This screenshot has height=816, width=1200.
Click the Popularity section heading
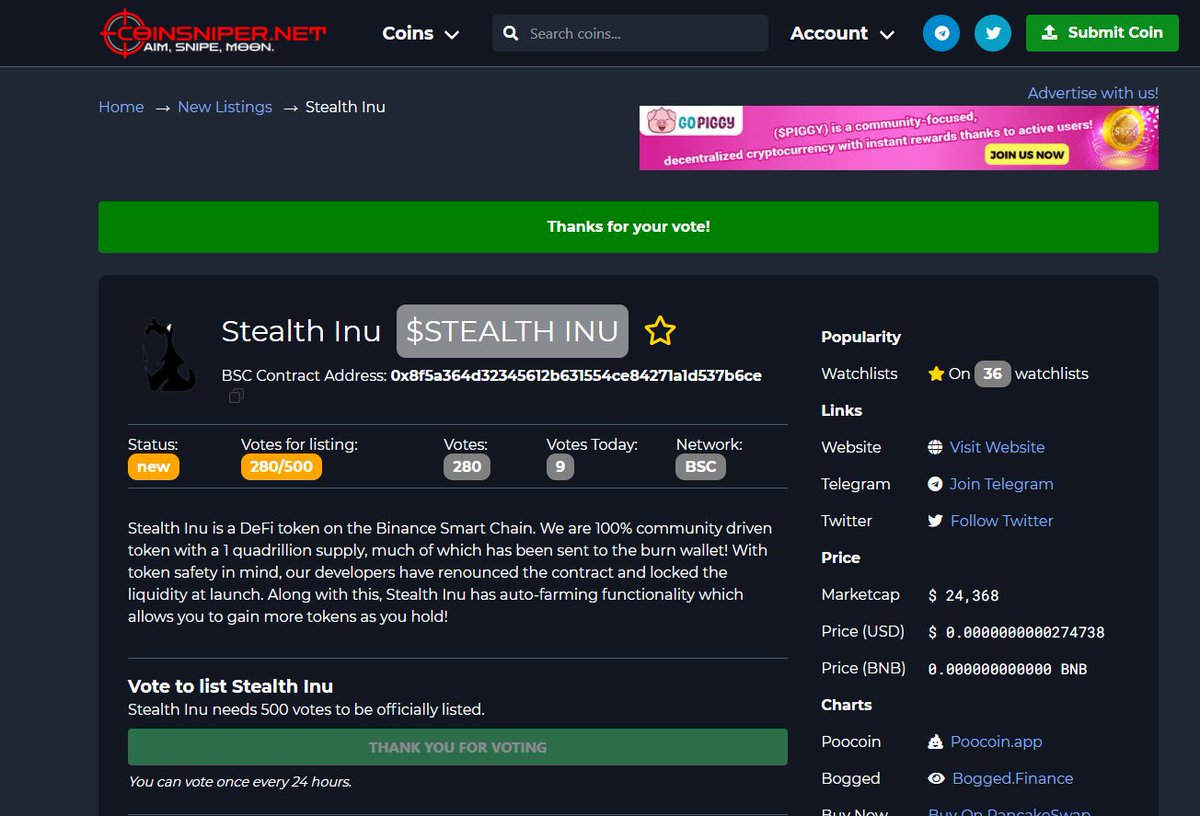click(861, 337)
